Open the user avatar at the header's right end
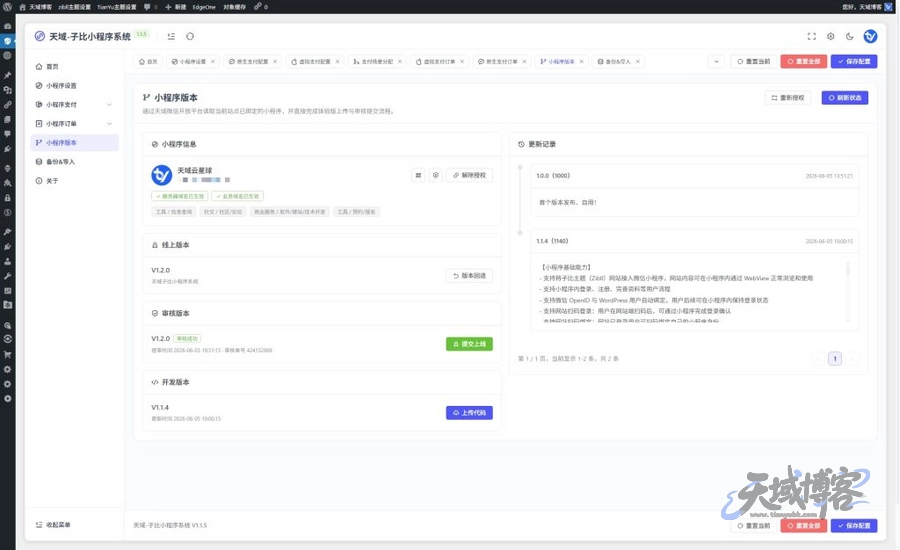 (x=870, y=36)
